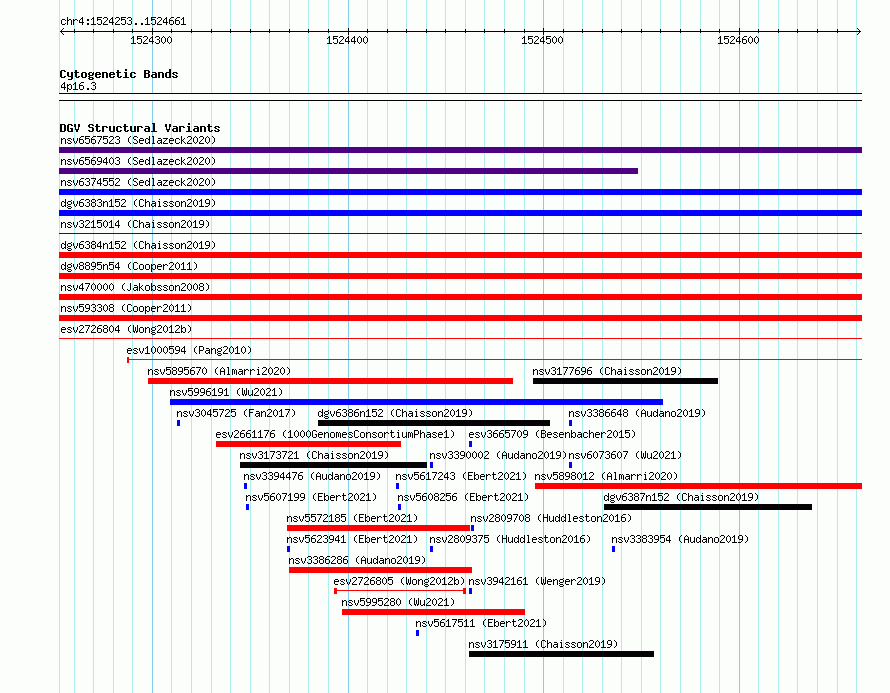Click the black bar under dgv6387n152
Image resolution: width=890 pixels, height=693 pixels.
(708, 507)
